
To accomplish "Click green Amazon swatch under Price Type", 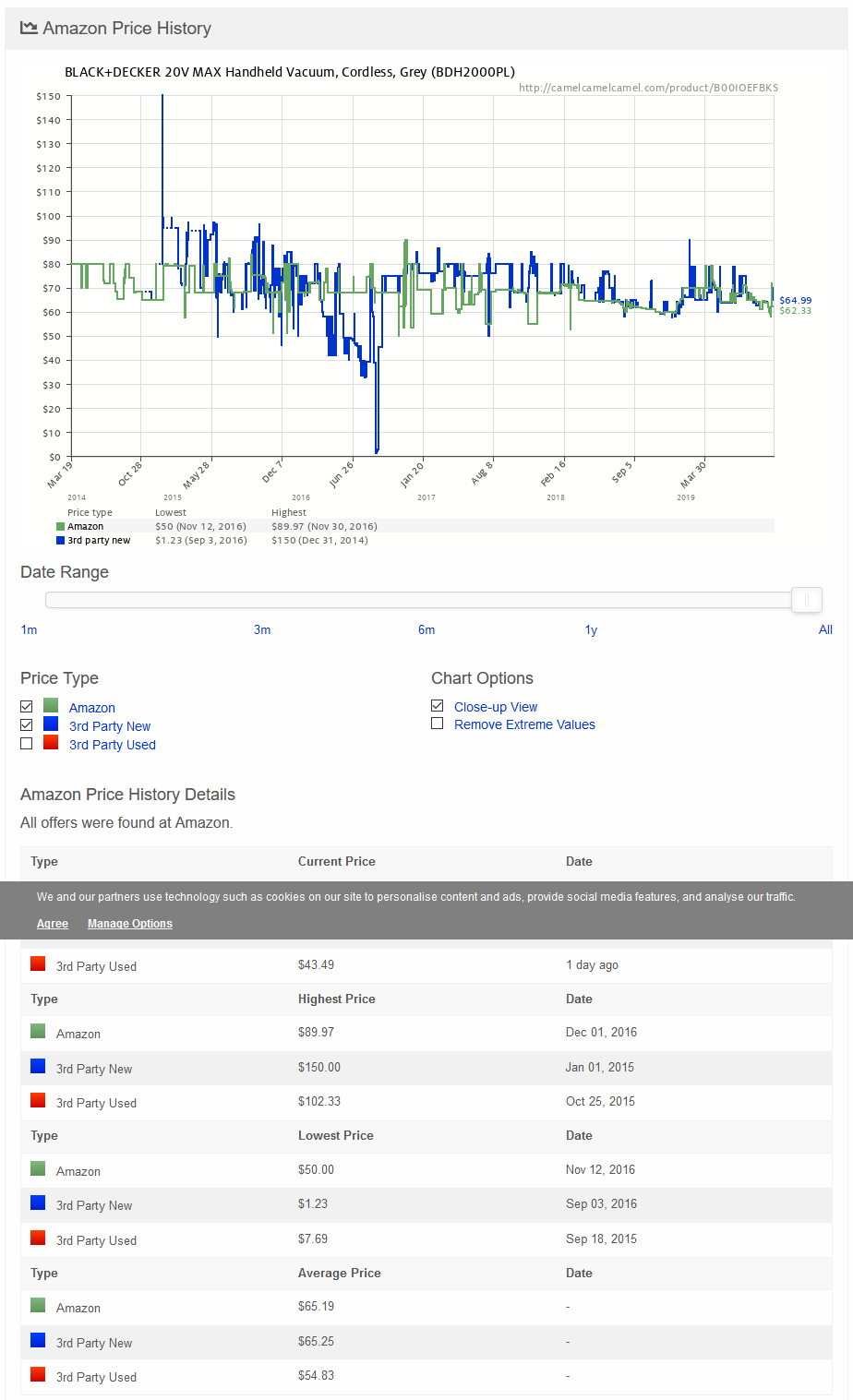I will pyautogui.click(x=51, y=706).
